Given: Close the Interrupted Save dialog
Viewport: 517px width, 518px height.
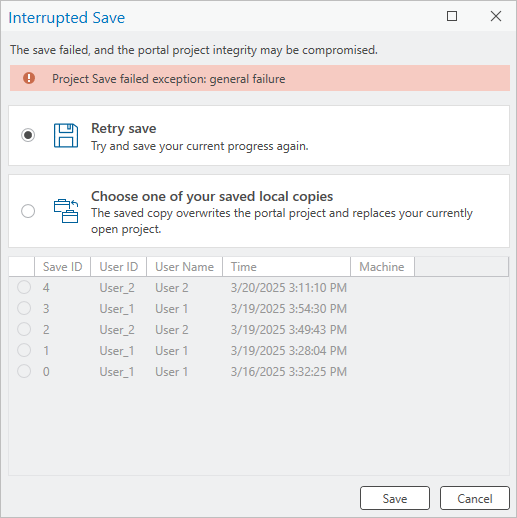Looking at the screenshot, I should 496,16.
